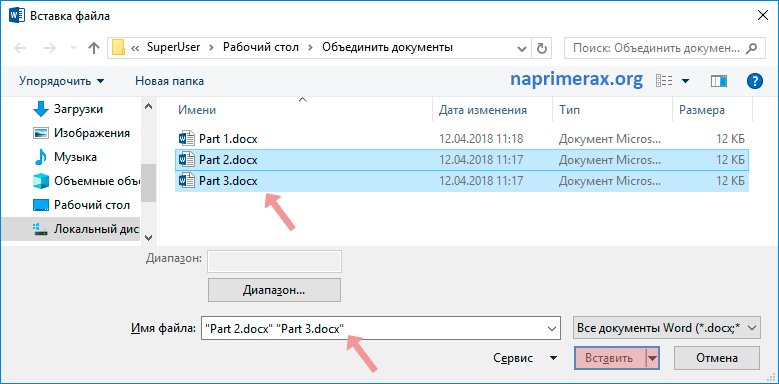The height and width of the screenshot is (384, 779).
Task: Open the Упорядочить menu
Action: tap(62, 81)
